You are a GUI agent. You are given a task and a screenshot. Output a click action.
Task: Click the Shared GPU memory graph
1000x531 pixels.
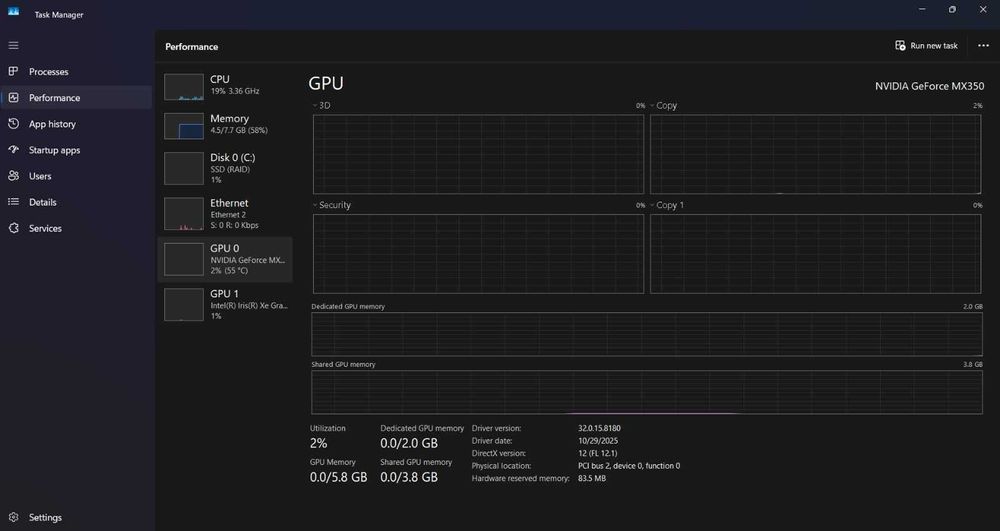(x=647, y=392)
